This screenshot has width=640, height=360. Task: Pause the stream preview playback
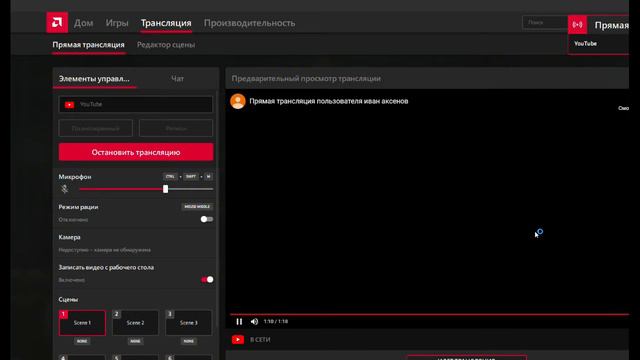tap(239, 322)
